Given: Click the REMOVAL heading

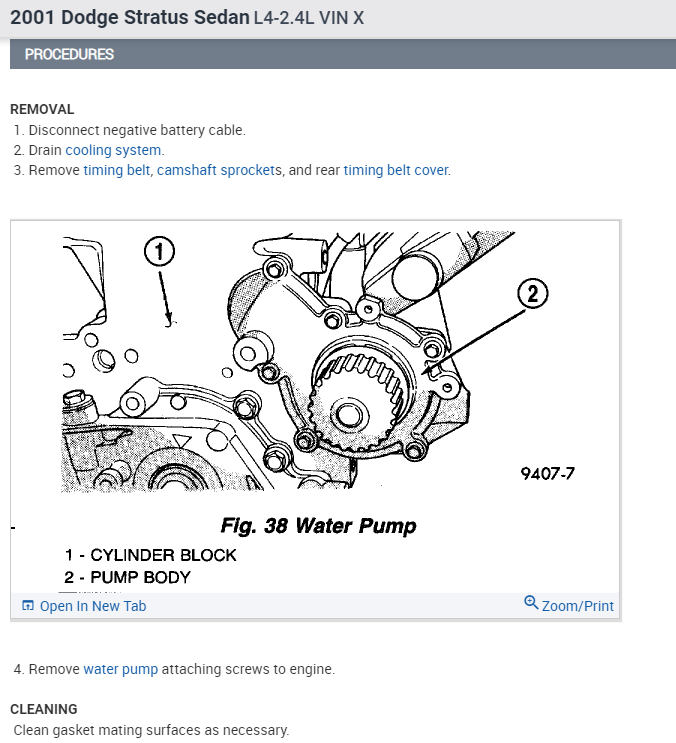Looking at the screenshot, I should (42, 109).
